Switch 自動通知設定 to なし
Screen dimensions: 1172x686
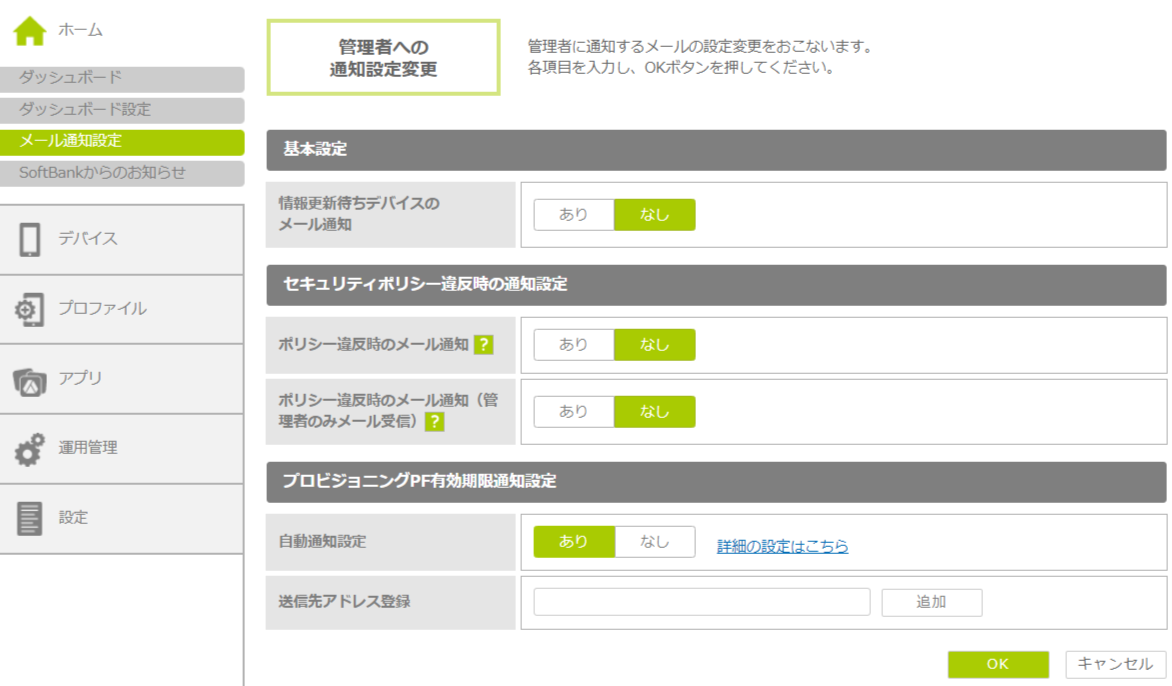tap(655, 542)
